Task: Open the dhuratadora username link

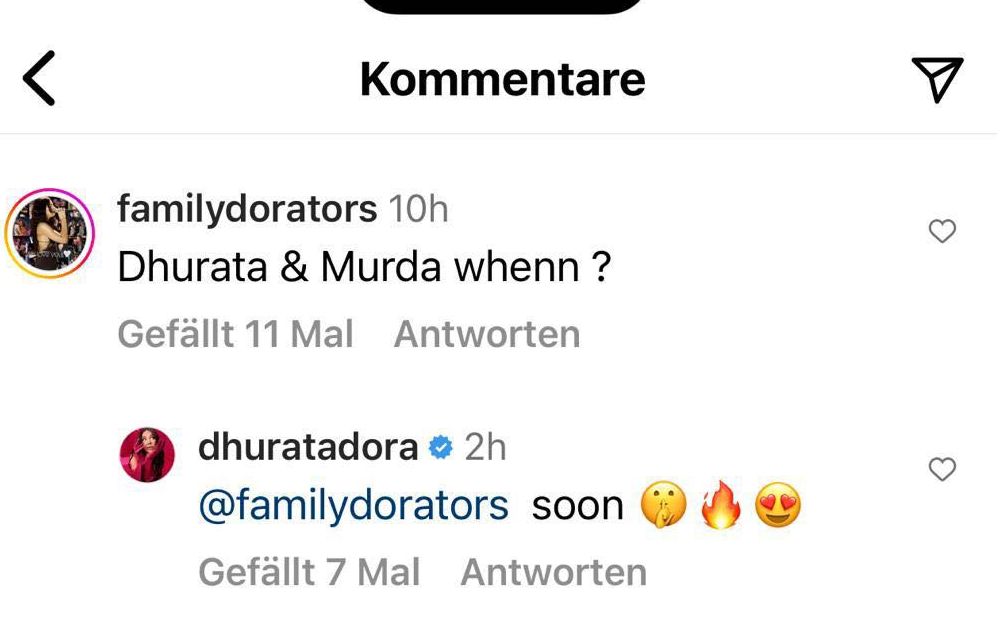Action: [308, 447]
